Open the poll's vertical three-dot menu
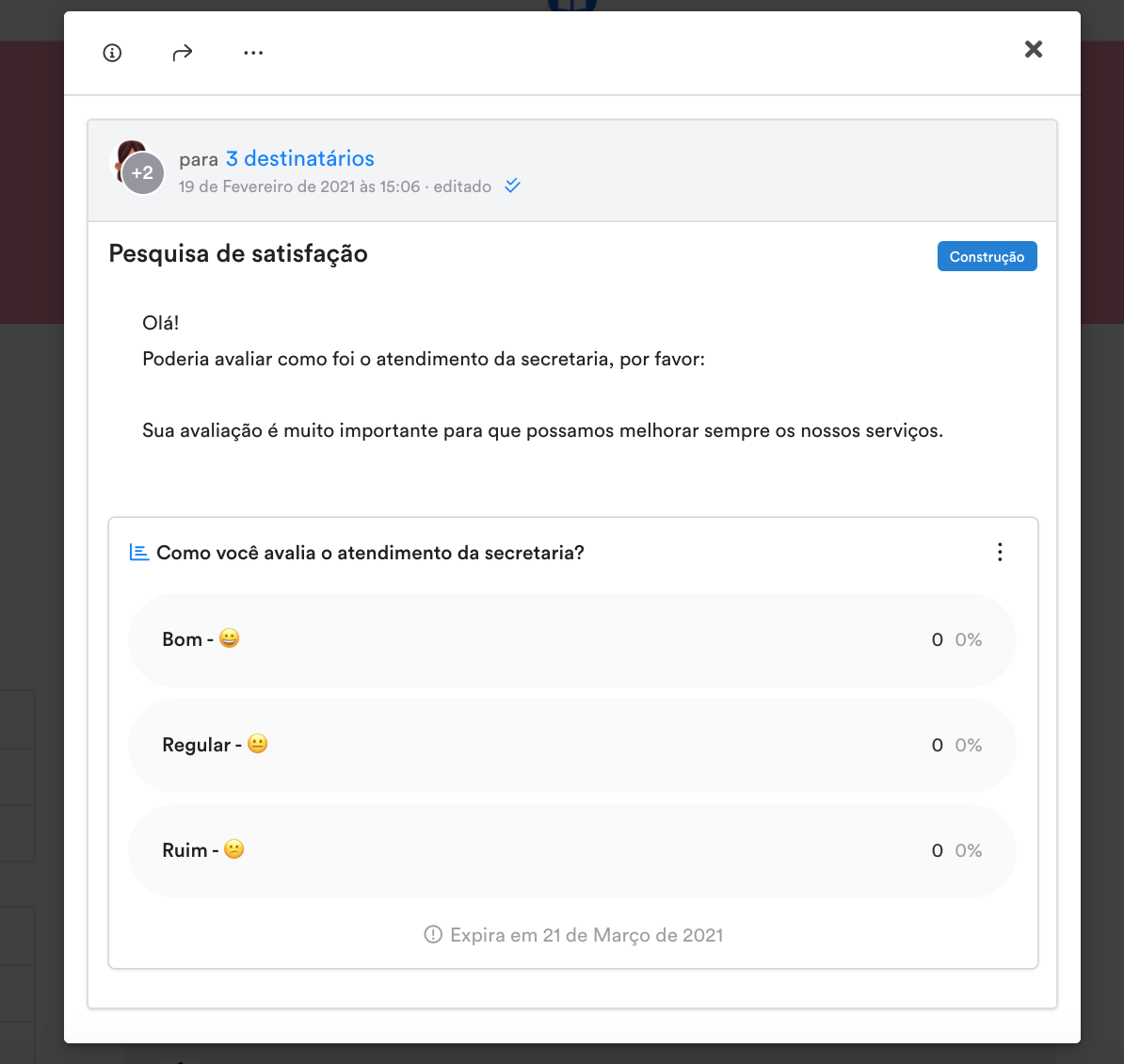 1000,552
